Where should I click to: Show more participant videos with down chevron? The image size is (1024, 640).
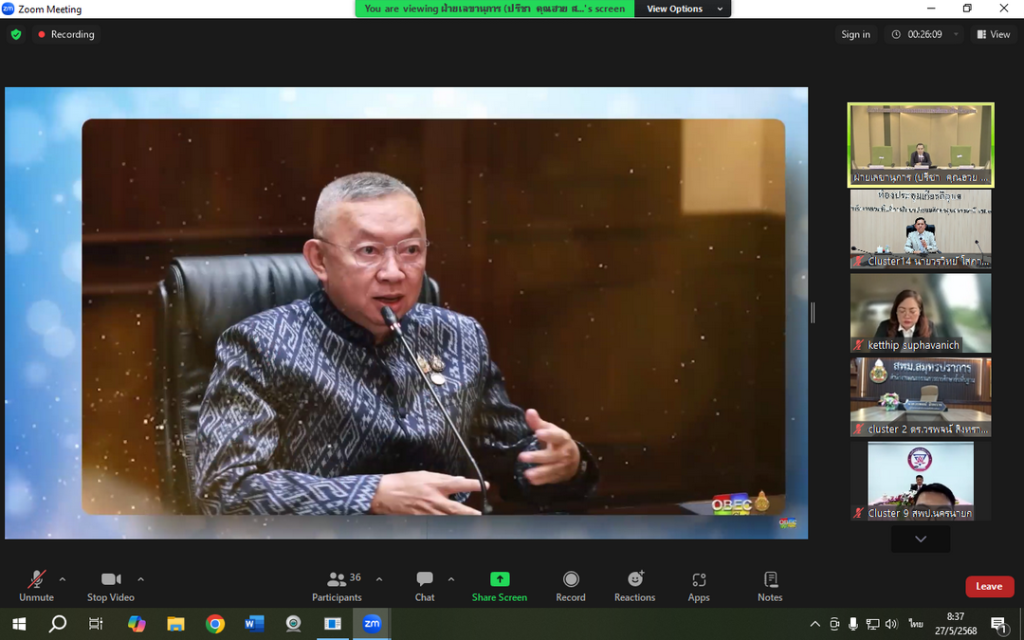point(921,539)
